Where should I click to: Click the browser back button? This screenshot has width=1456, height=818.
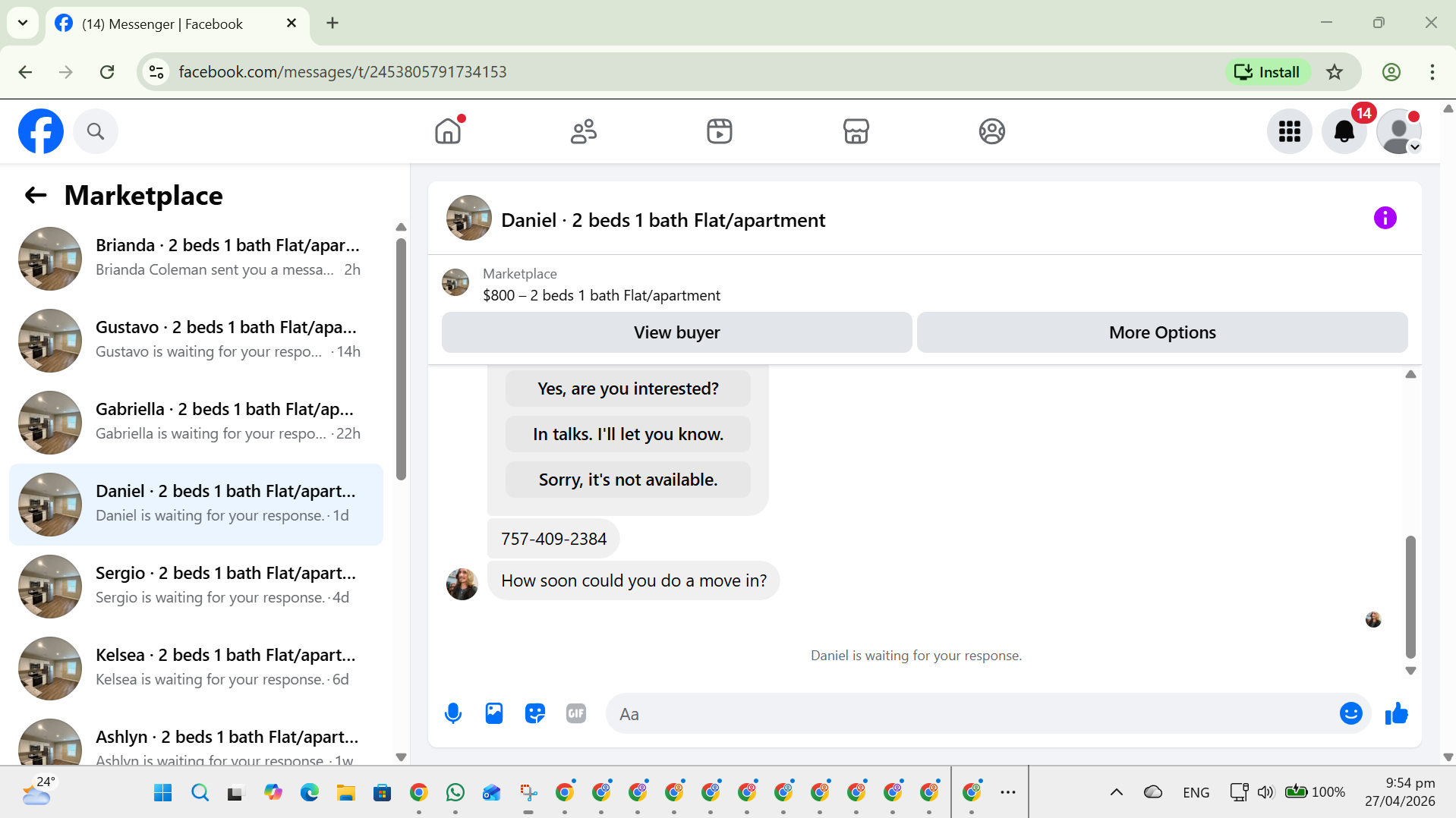coord(25,72)
